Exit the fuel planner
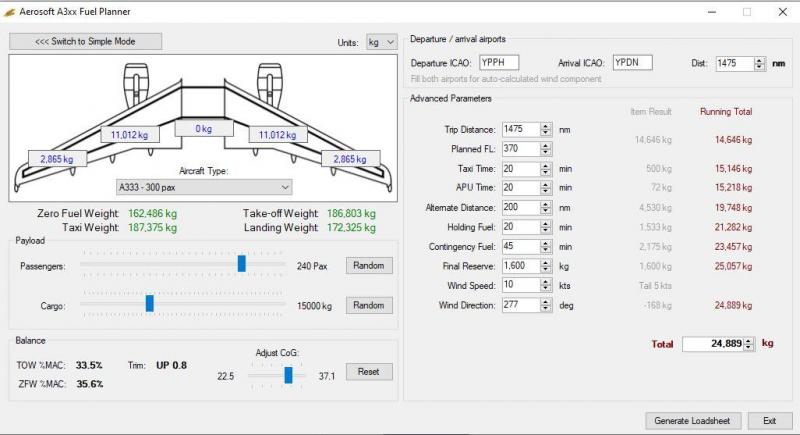 pos(769,421)
